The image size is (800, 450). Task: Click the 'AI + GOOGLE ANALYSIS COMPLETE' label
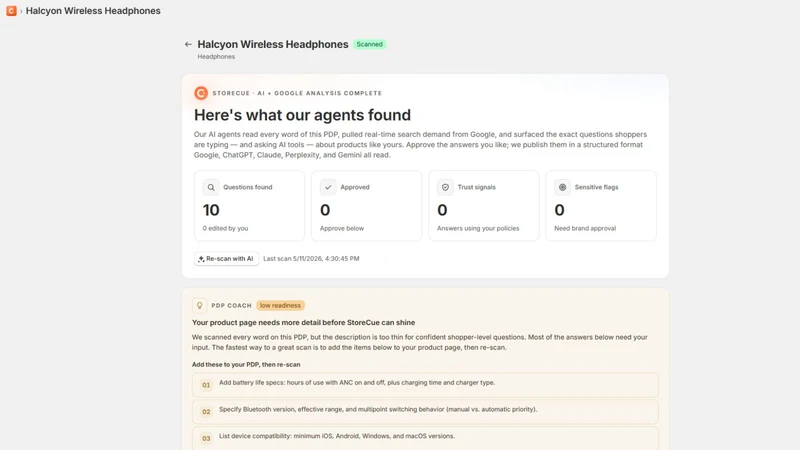[x=320, y=93]
